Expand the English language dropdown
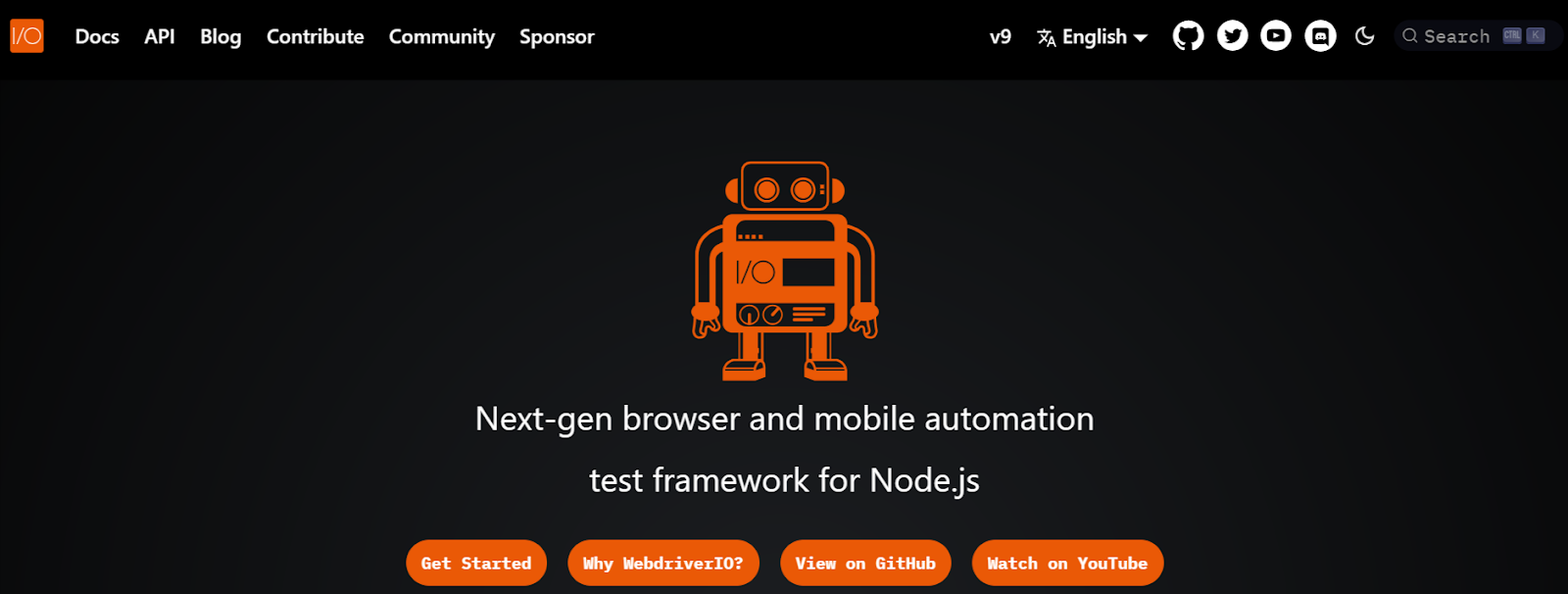The height and width of the screenshot is (594, 1568). point(1092,36)
